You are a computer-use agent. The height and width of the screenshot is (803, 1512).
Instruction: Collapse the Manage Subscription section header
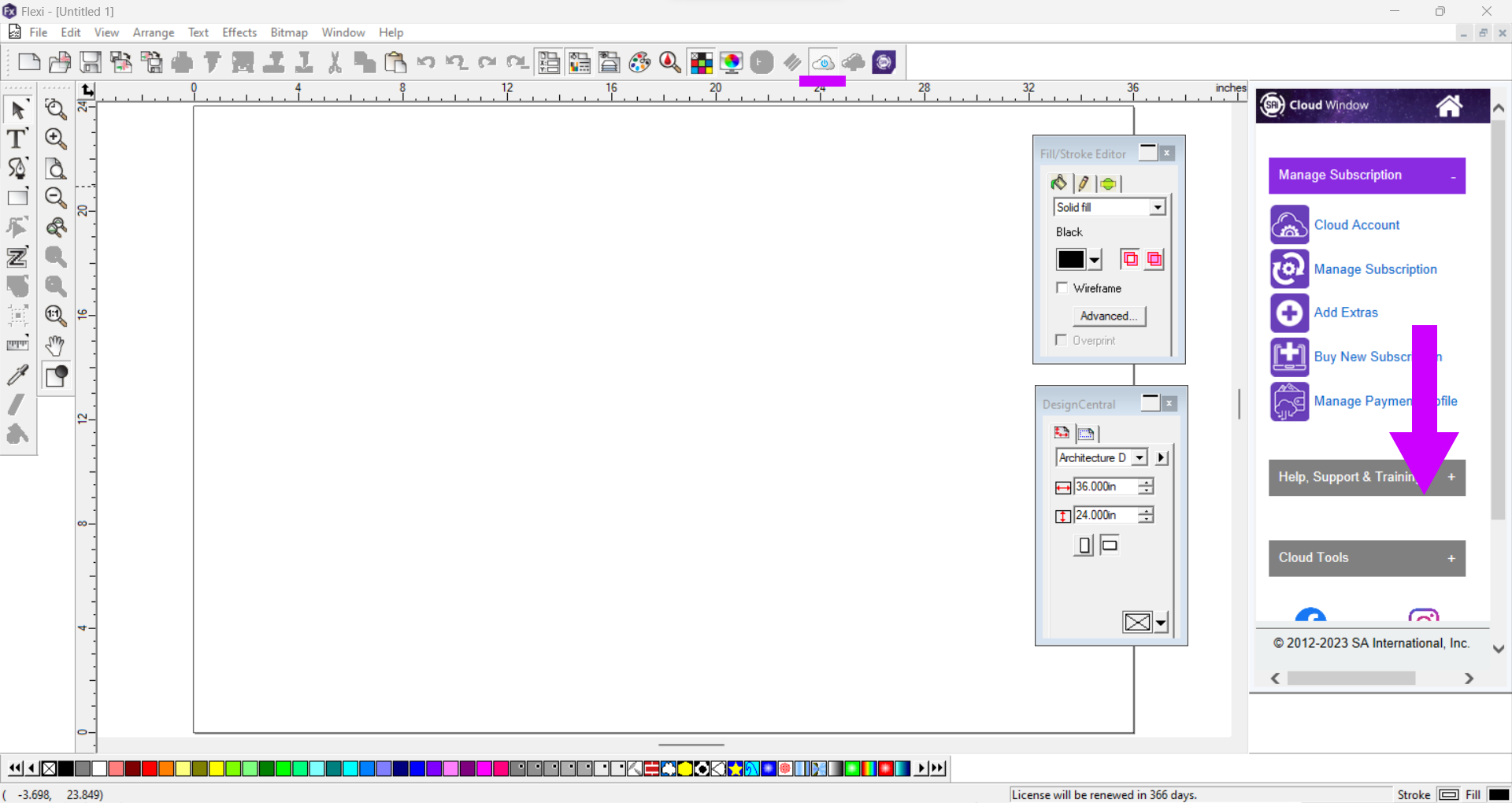pos(1366,176)
